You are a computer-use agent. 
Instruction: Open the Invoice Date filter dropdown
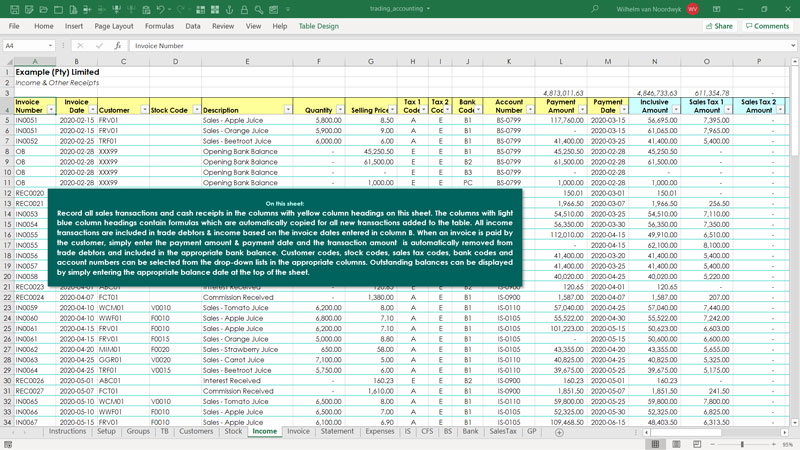(x=92, y=110)
